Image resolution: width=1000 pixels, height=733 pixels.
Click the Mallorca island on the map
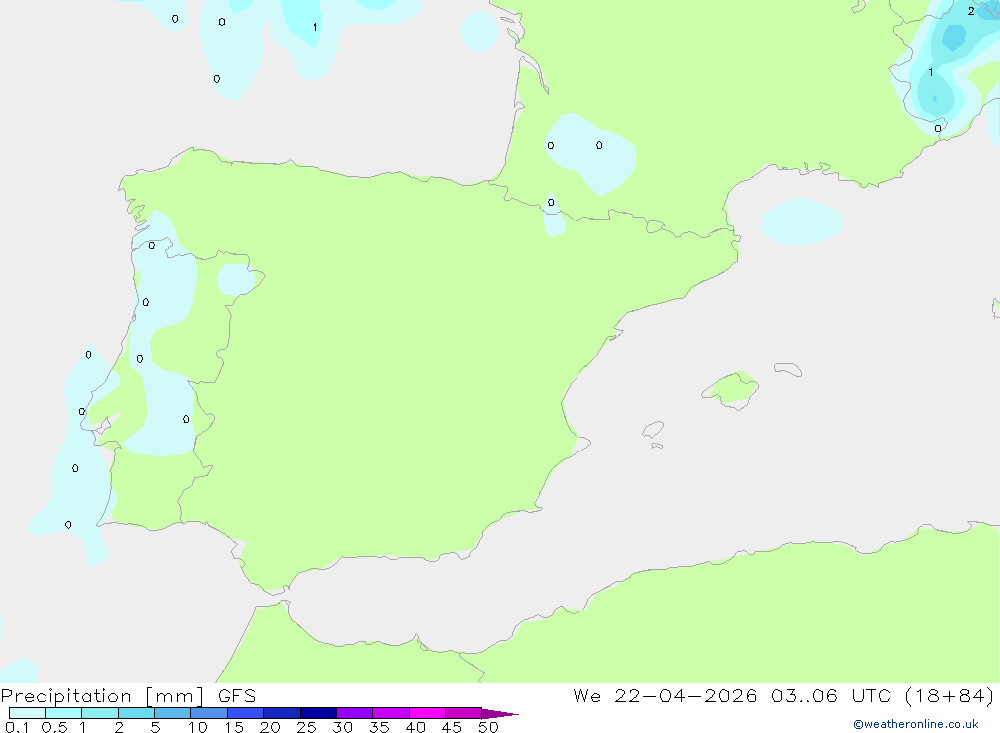(x=731, y=389)
